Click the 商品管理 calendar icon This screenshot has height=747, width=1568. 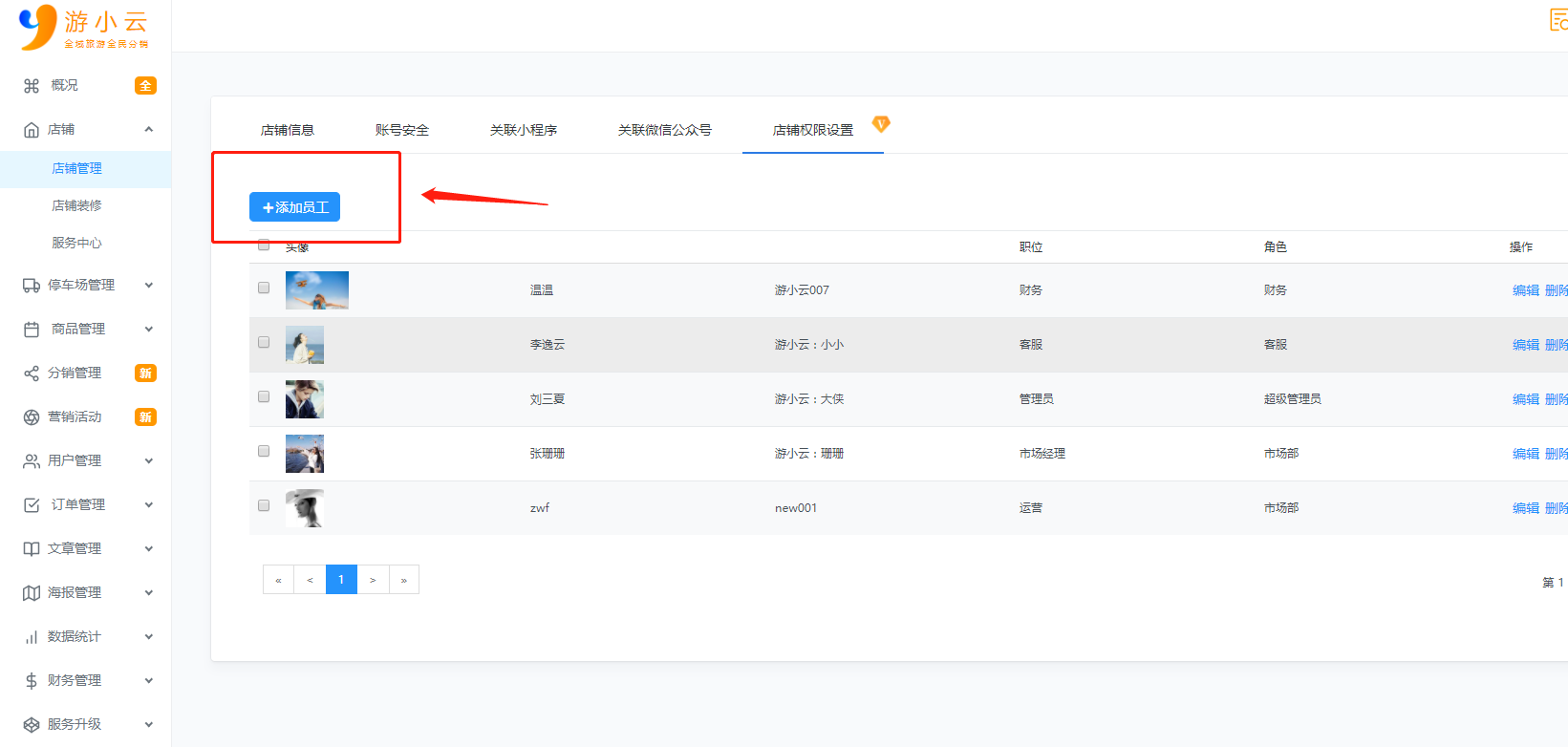click(x=32, y=330)
